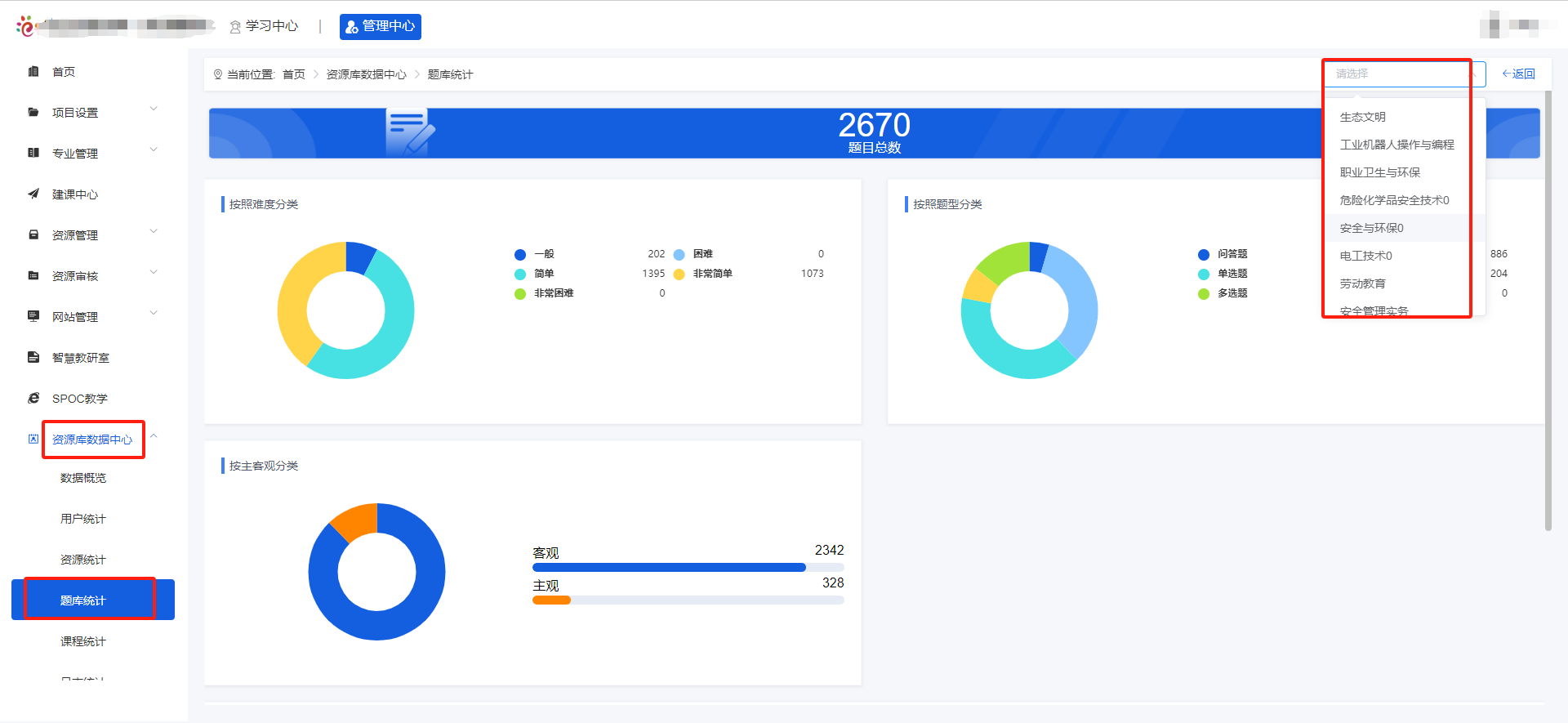Expand the 项目设置 menu chevron
This screenshot has height=723, width=1568.
coord(154,109)
